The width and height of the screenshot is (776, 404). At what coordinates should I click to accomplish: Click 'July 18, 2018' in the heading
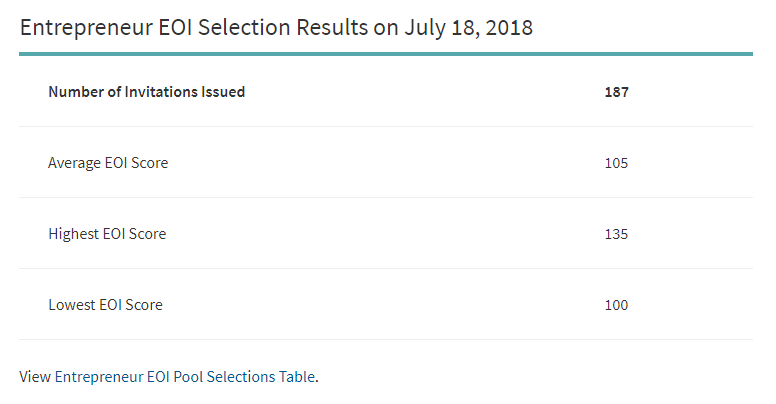468,27
